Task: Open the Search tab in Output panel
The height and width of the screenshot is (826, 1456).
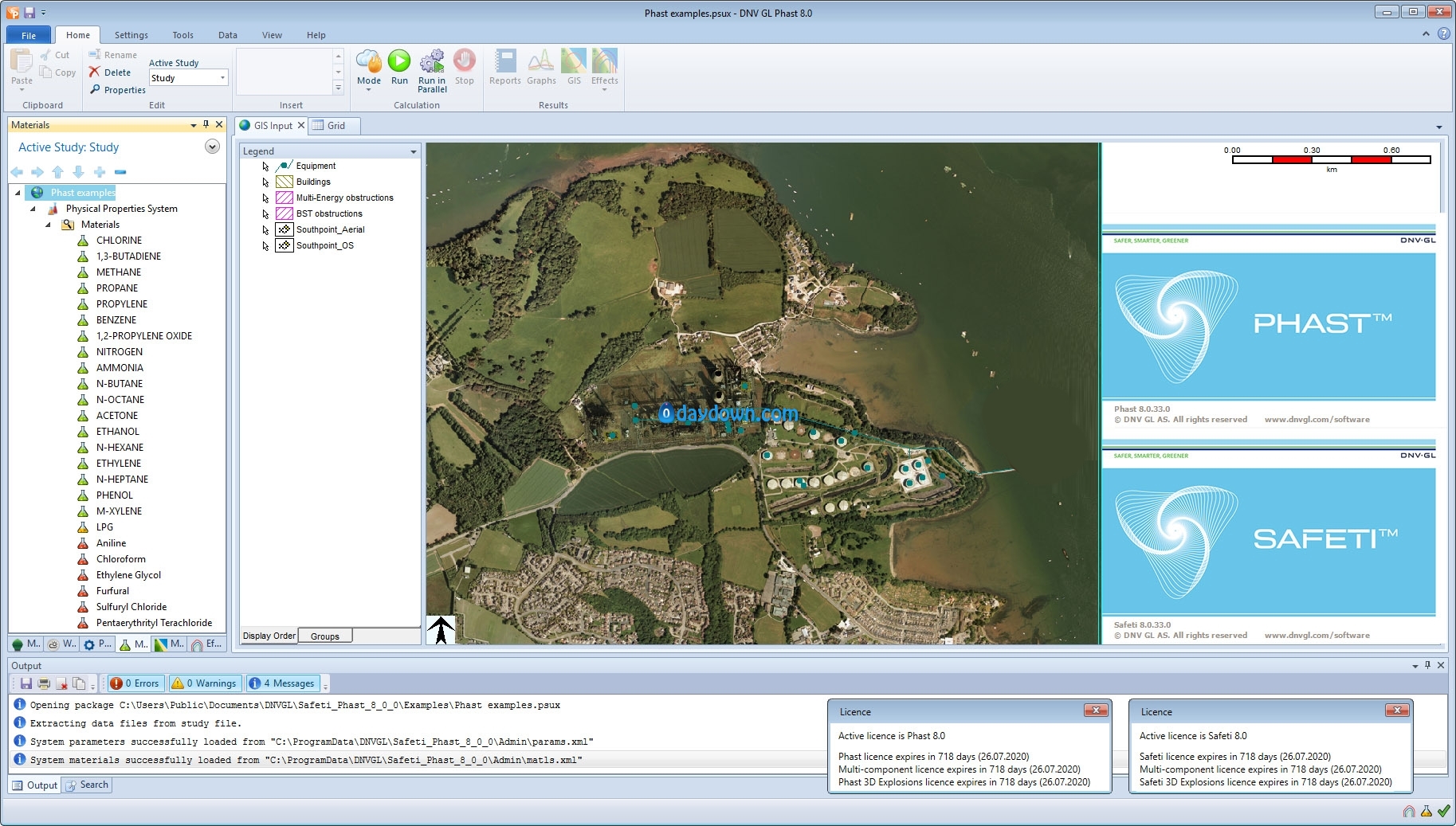Action: coord(87,785)
